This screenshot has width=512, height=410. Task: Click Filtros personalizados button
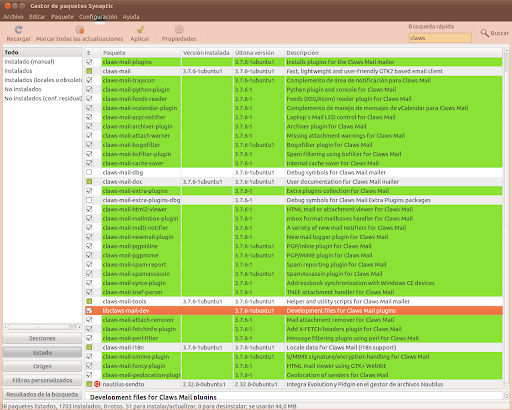click(42, 380)
